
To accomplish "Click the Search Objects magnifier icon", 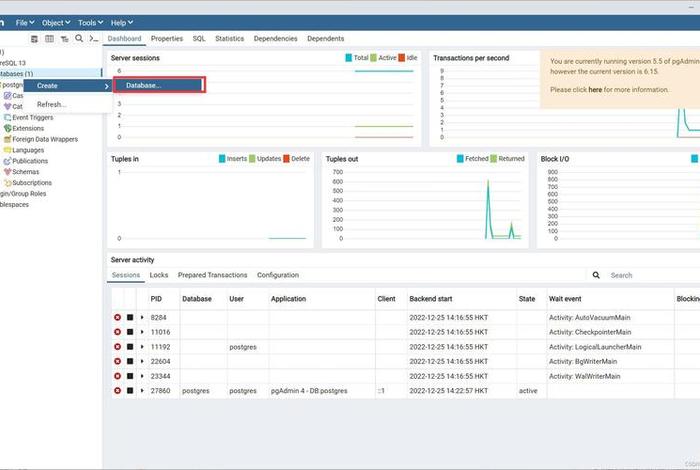I will (x=79, y=39).
